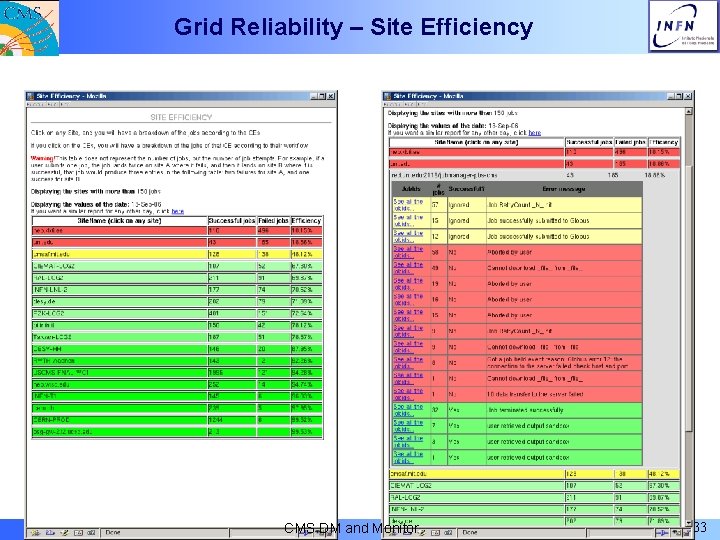Select RWTH-Aachen site in left window
Image resolution: width=720 pixels, height=540 pixels.
coord(119,360)
